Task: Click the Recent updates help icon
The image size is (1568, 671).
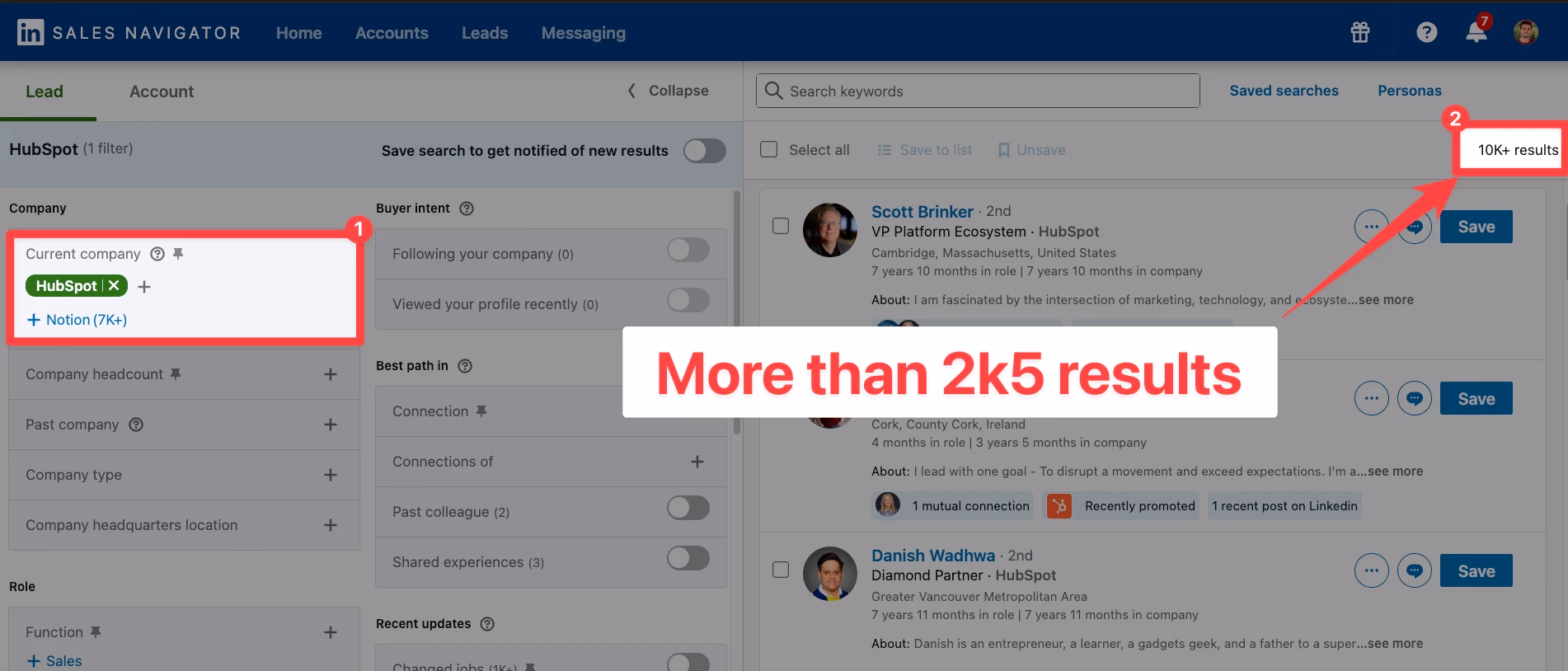Action: [x=487, y=624]
